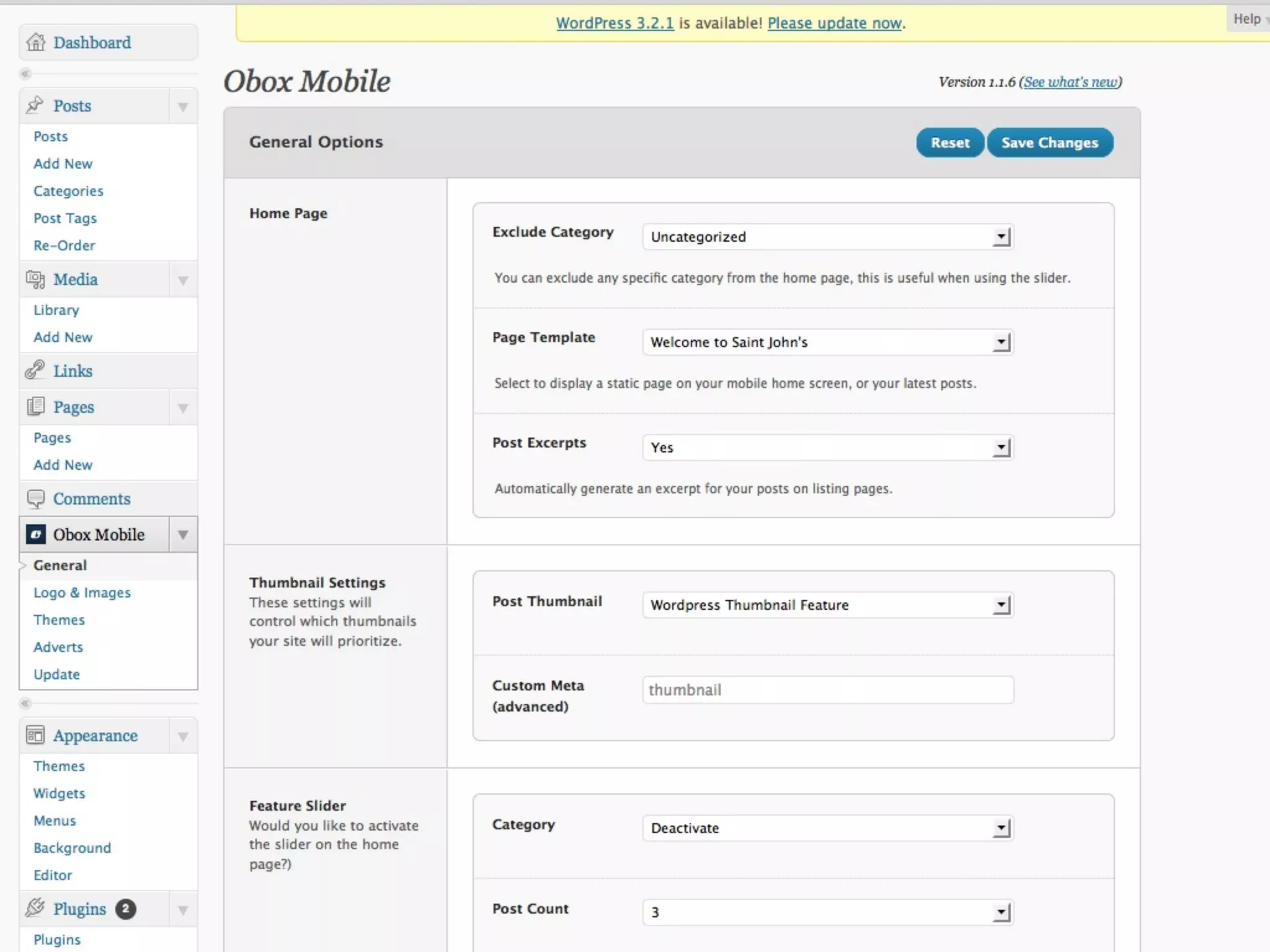The image size is (1270, 952).
Task: Click the Media camera icon
Action: [35, 280]
